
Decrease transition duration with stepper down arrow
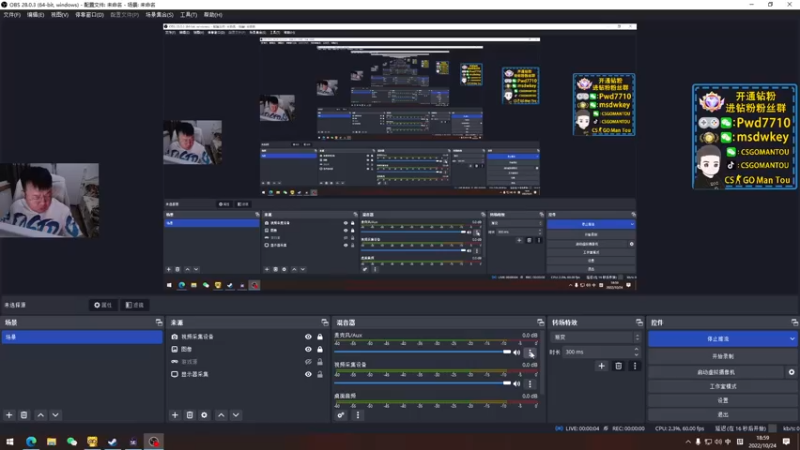click(x=636, y=355)
